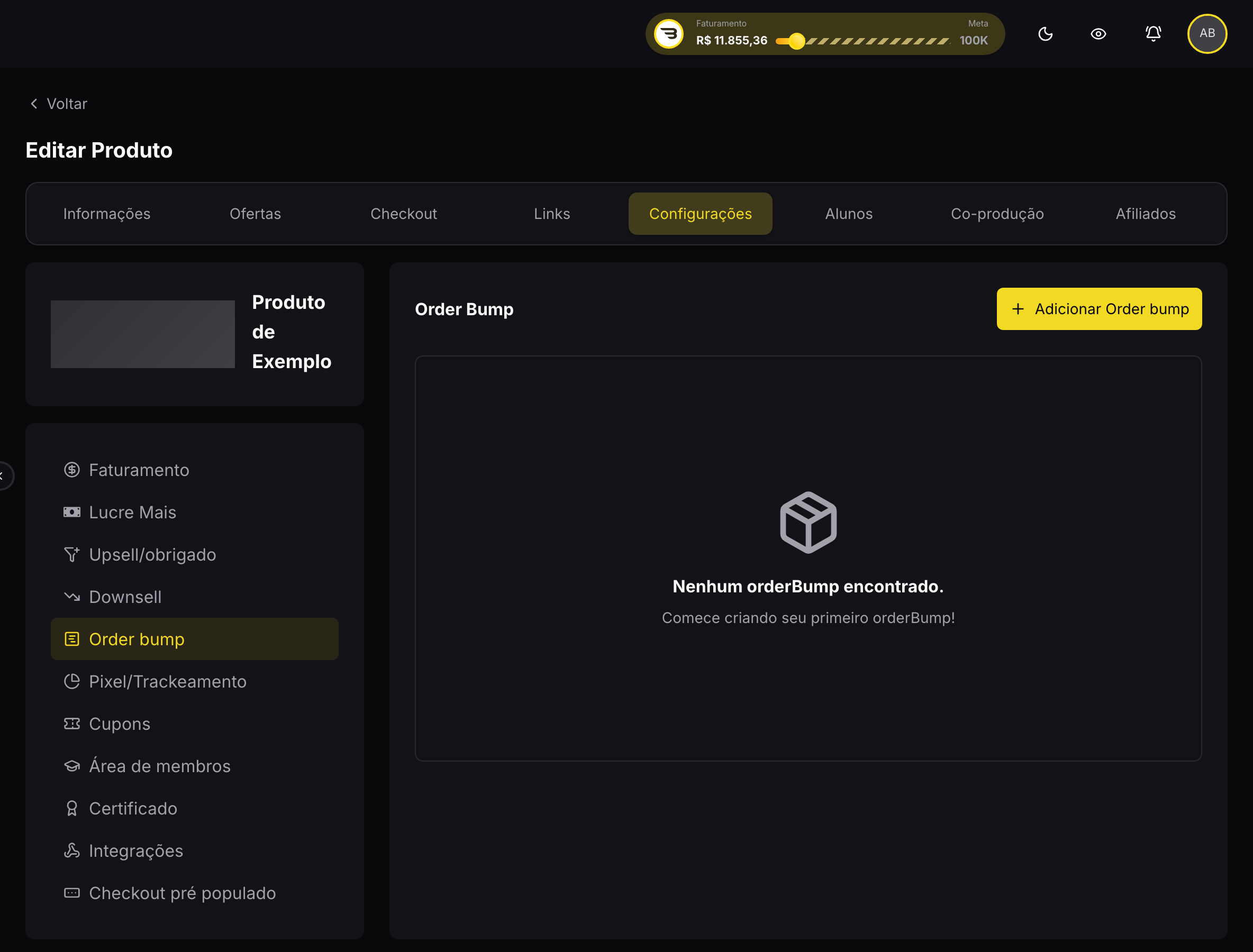Click the Faturamento dollar icon in sidebar
The width and height of the screenshot is (1253, 952).
click(x=72, y=470)
